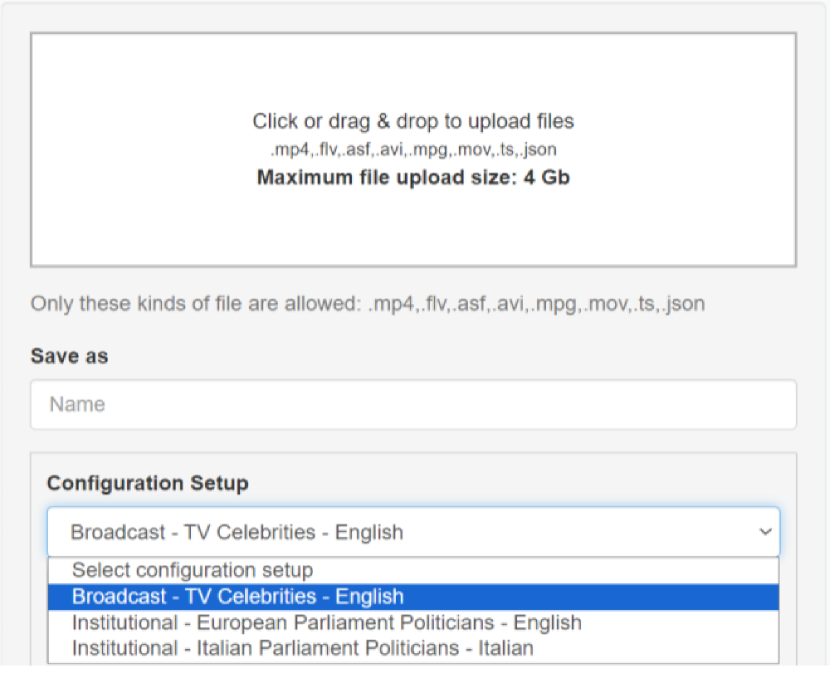The image size is (831, 693).
Task: Click the "Maximum file upload size" text
Action: point(413,178)
